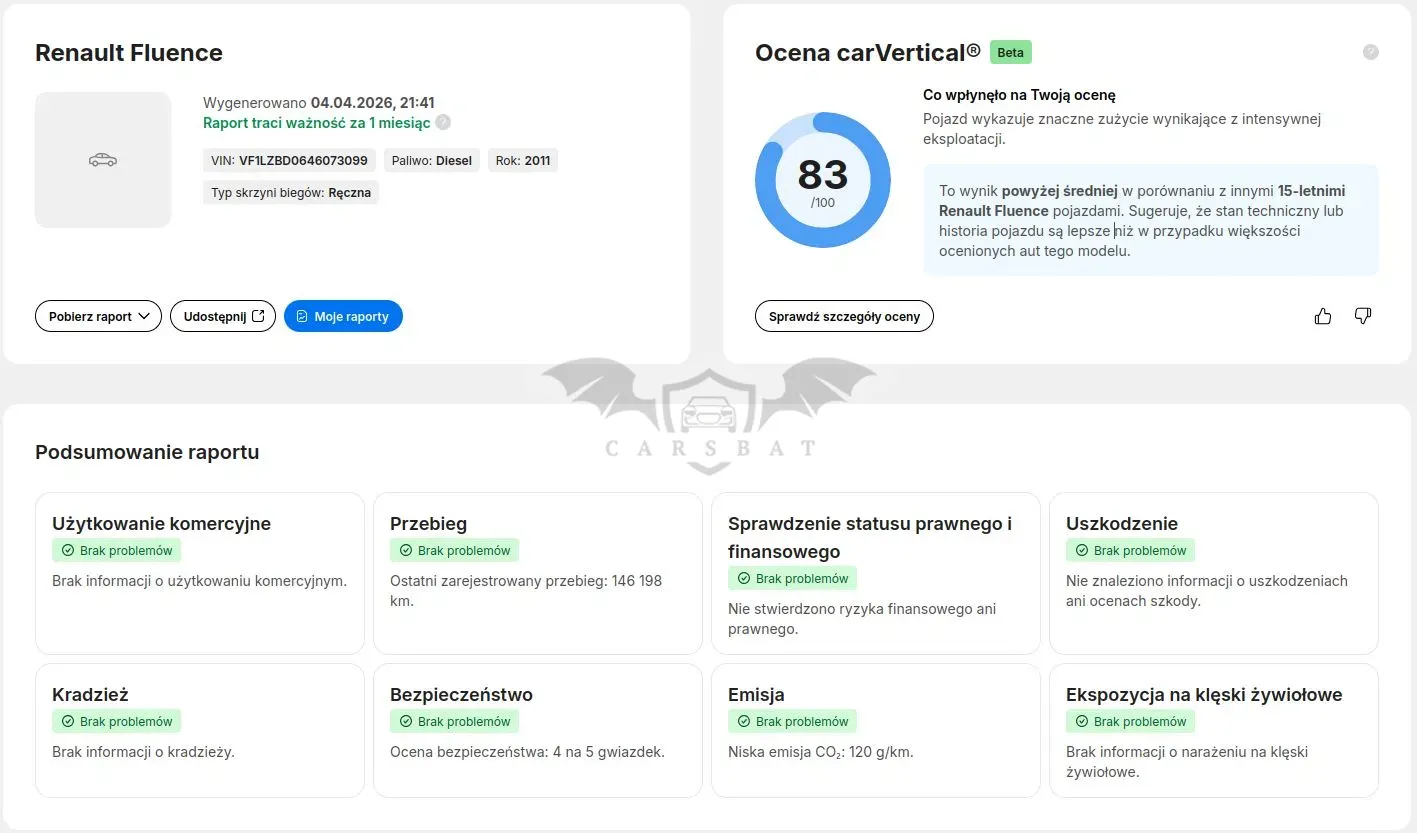This screenshot has width=1417, height=833.
Task: Click the Beta badge
Action: [x=1010, y=52]
